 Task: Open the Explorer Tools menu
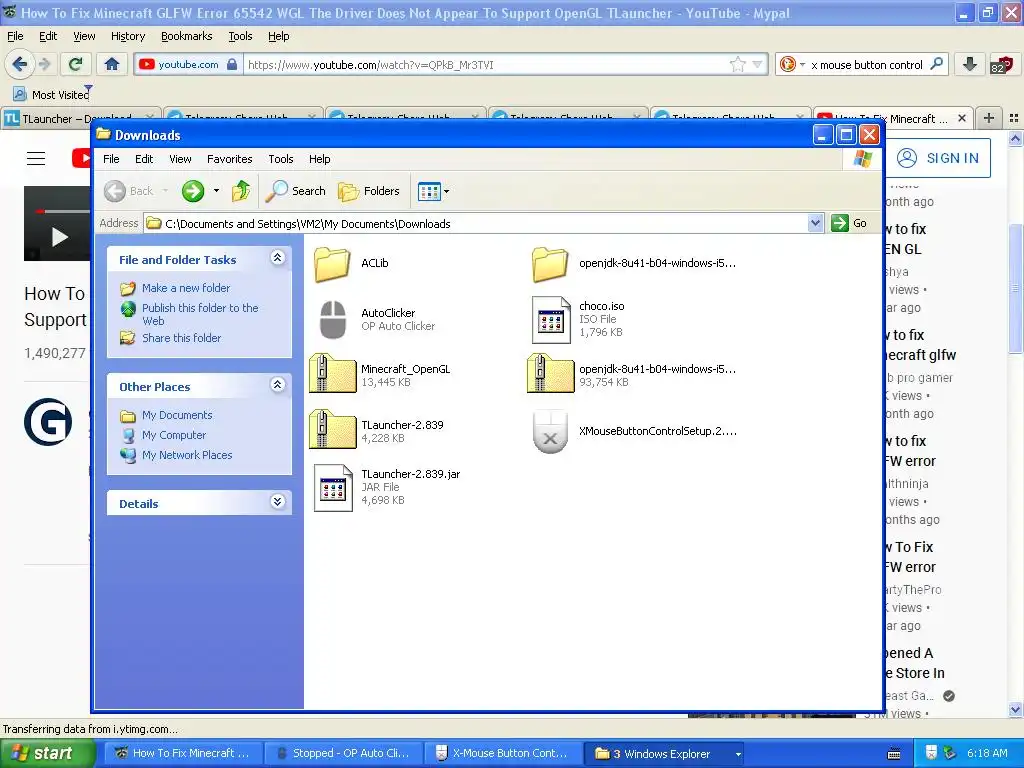pos(281,159)
